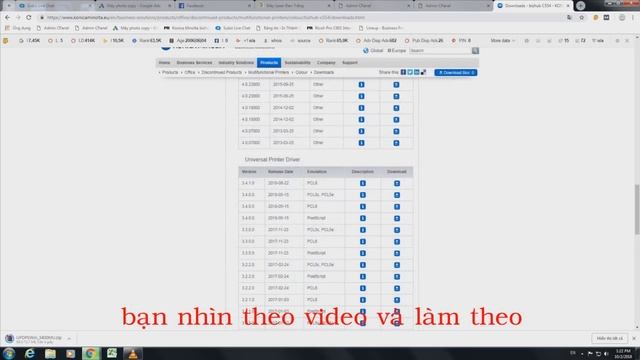
Task: Close the downloads shelf
Action: [634, 338]
